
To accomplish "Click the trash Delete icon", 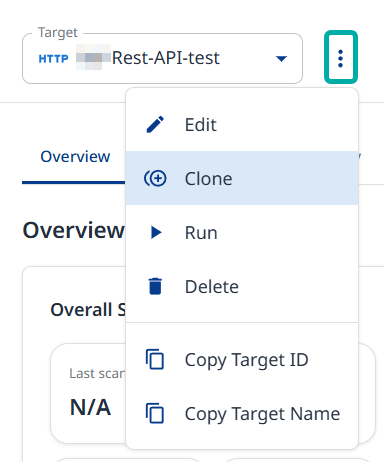I will (155, 286).
